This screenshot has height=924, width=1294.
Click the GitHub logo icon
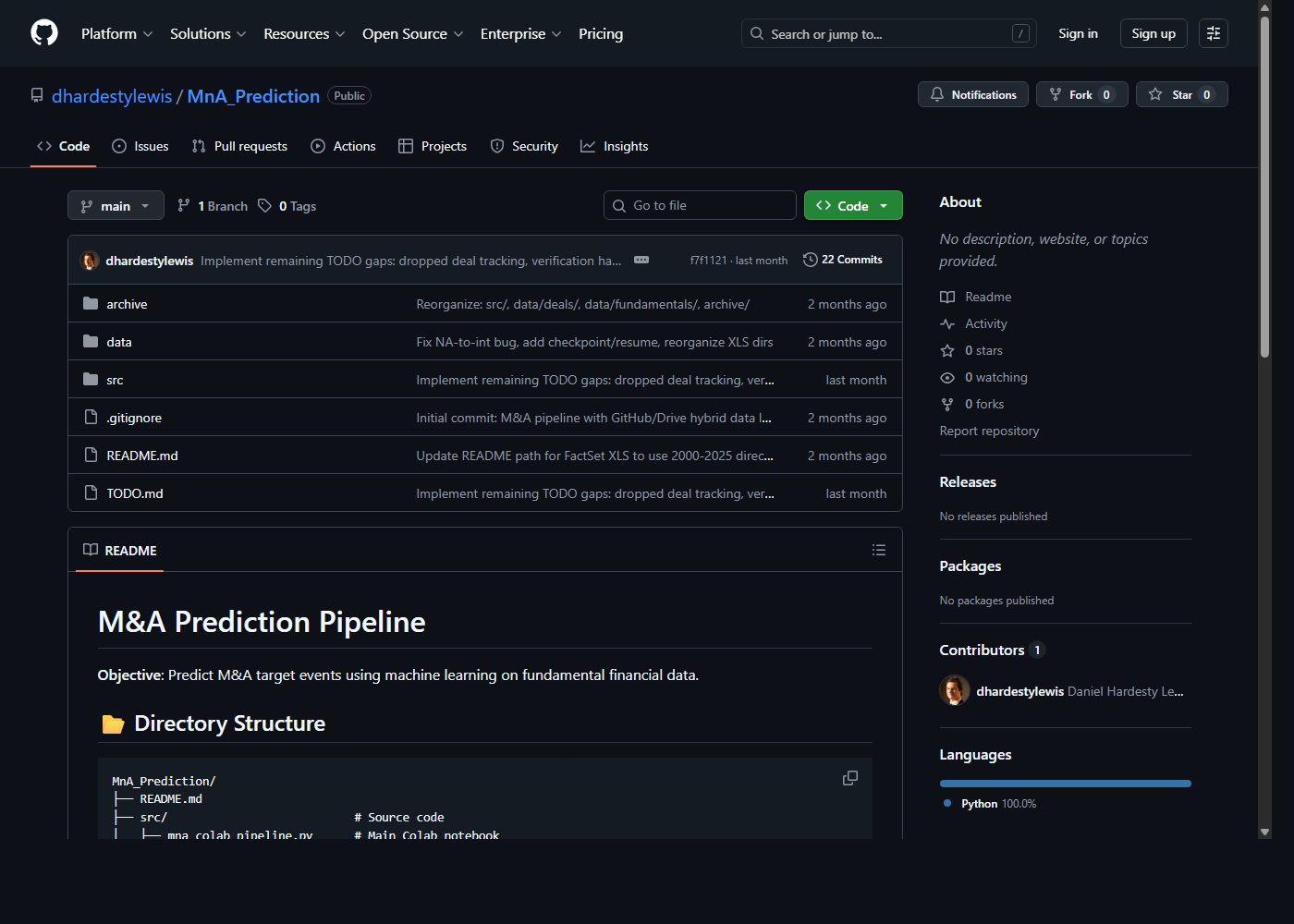[x=43, y=32]
